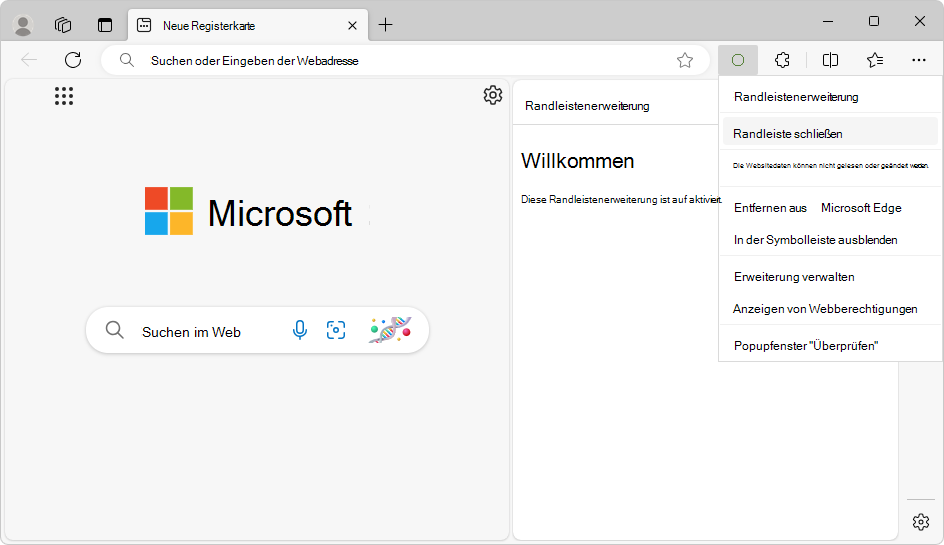The image size is (944, 545).
Task: Open the Workspaces icon in title bar
Action: [x=63, y=25]
